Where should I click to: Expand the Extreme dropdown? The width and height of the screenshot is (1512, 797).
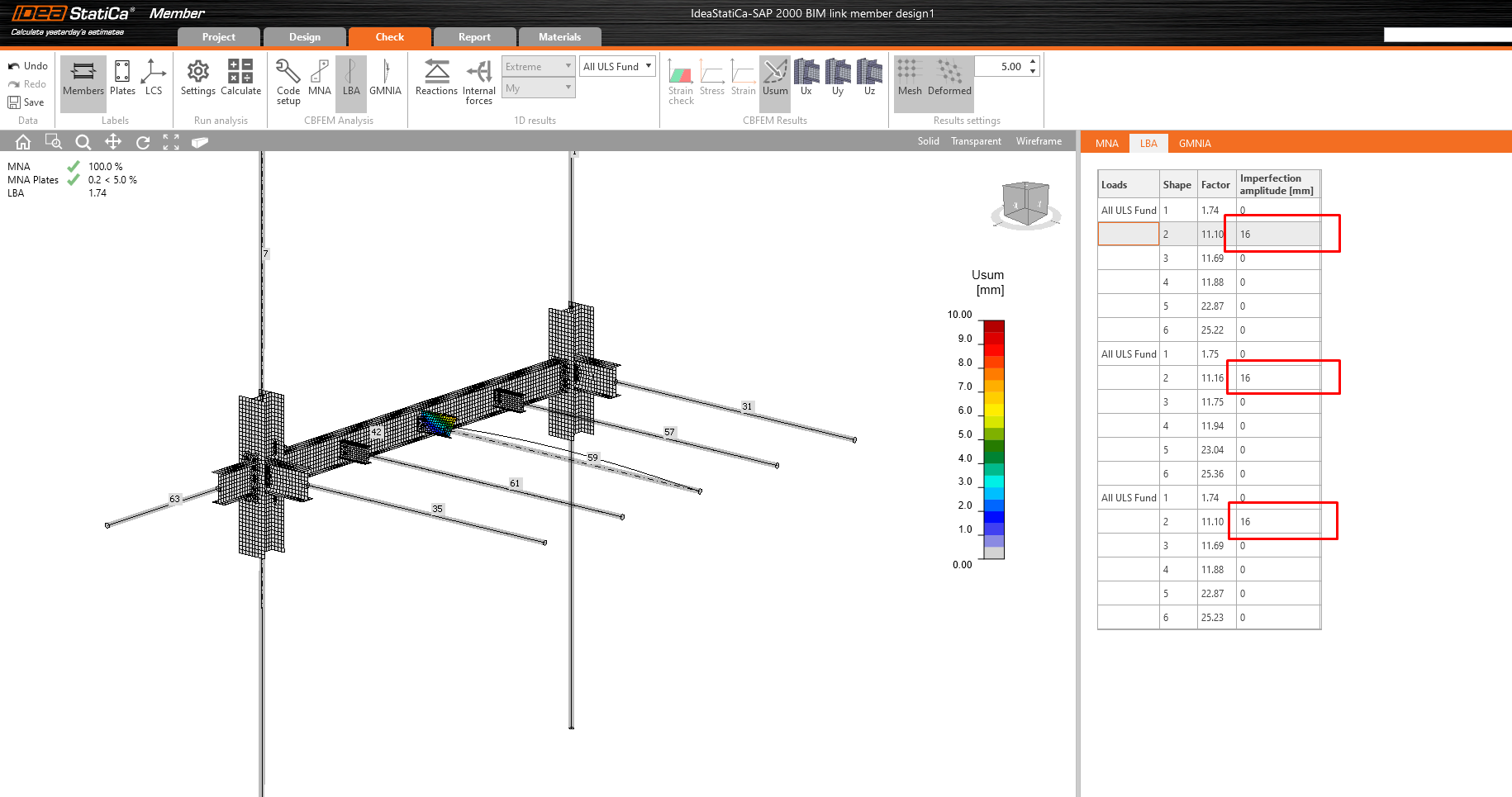538,67
